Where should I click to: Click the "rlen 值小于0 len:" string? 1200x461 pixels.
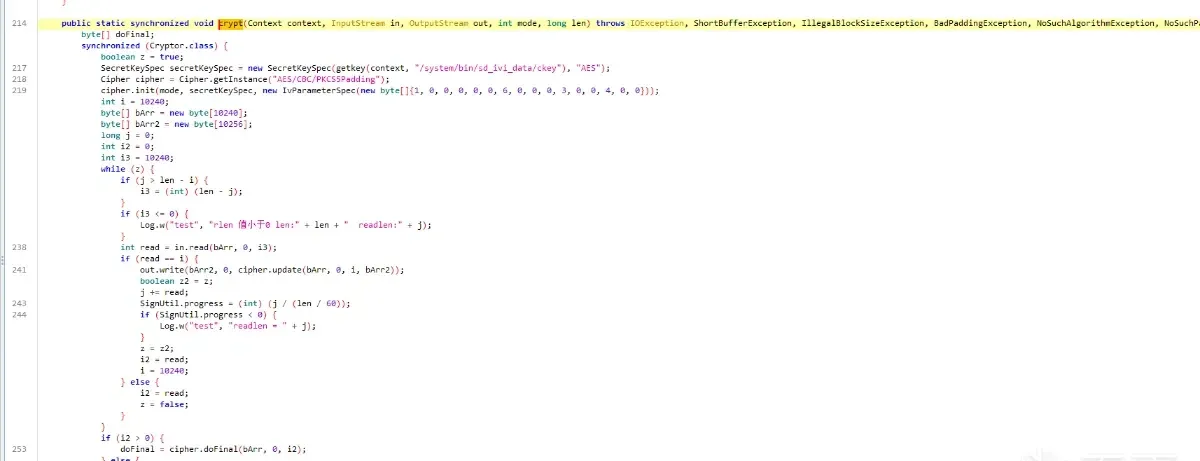(x=257, y=225)
